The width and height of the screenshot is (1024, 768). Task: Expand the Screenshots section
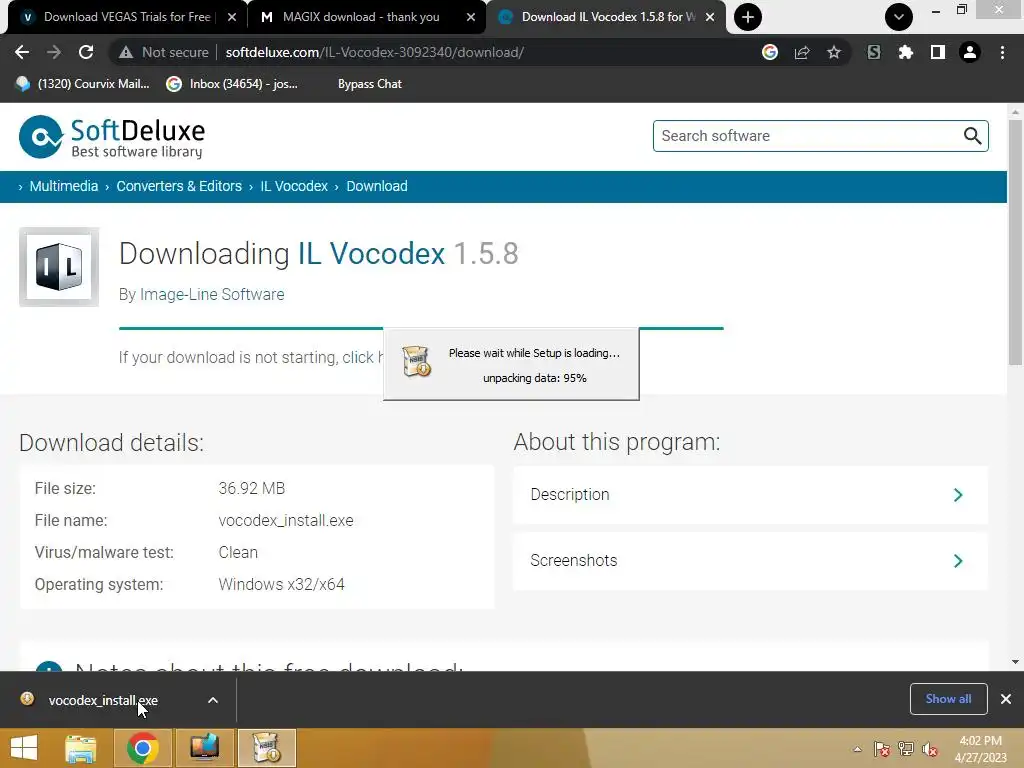pyautogui.click(x=750, y=560)
